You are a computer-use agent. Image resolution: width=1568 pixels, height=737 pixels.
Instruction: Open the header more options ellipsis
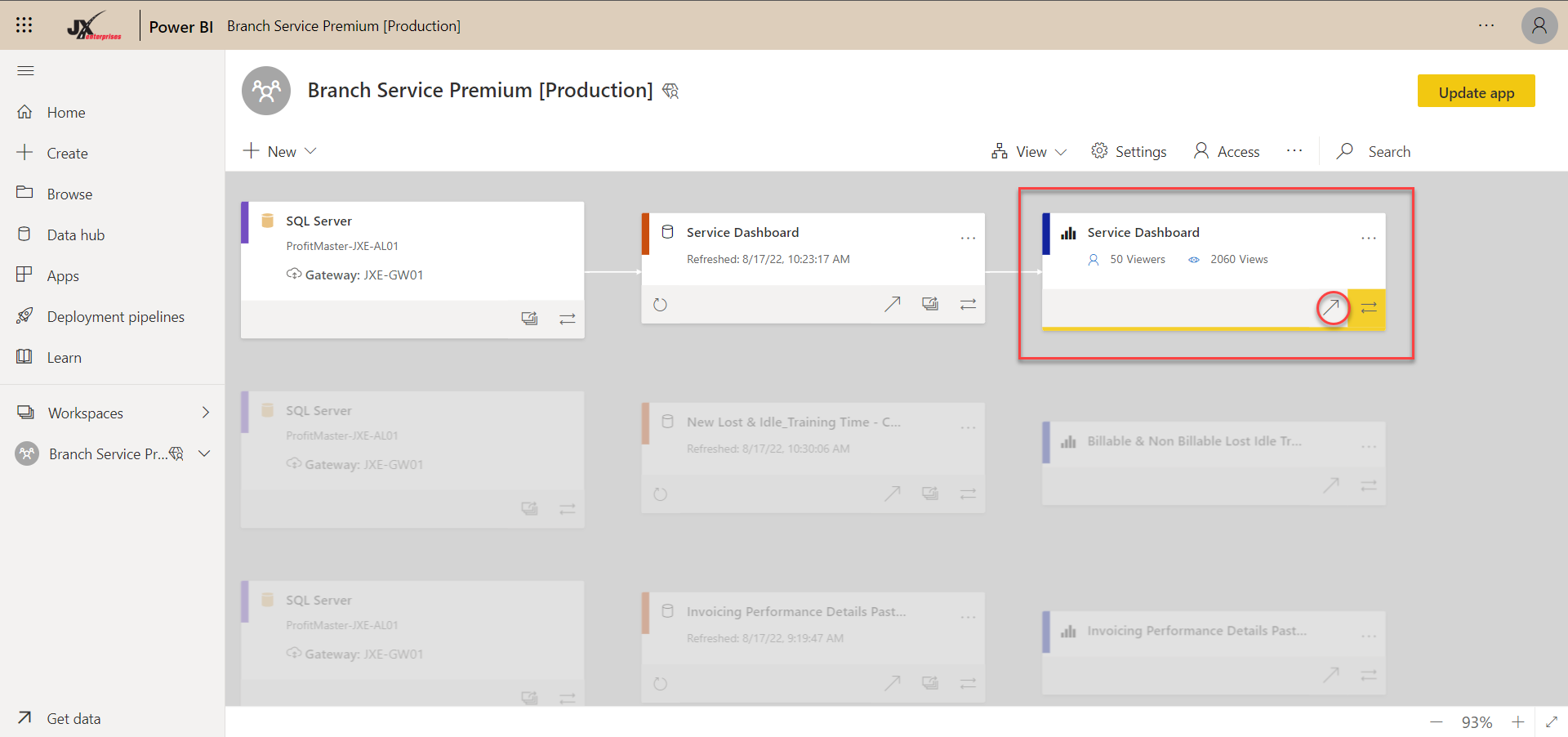[x=1486, y=25]
